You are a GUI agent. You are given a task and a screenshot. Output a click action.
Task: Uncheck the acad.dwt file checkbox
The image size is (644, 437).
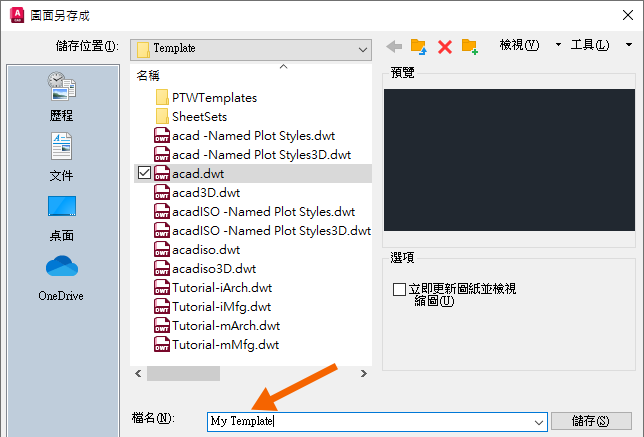145,173
